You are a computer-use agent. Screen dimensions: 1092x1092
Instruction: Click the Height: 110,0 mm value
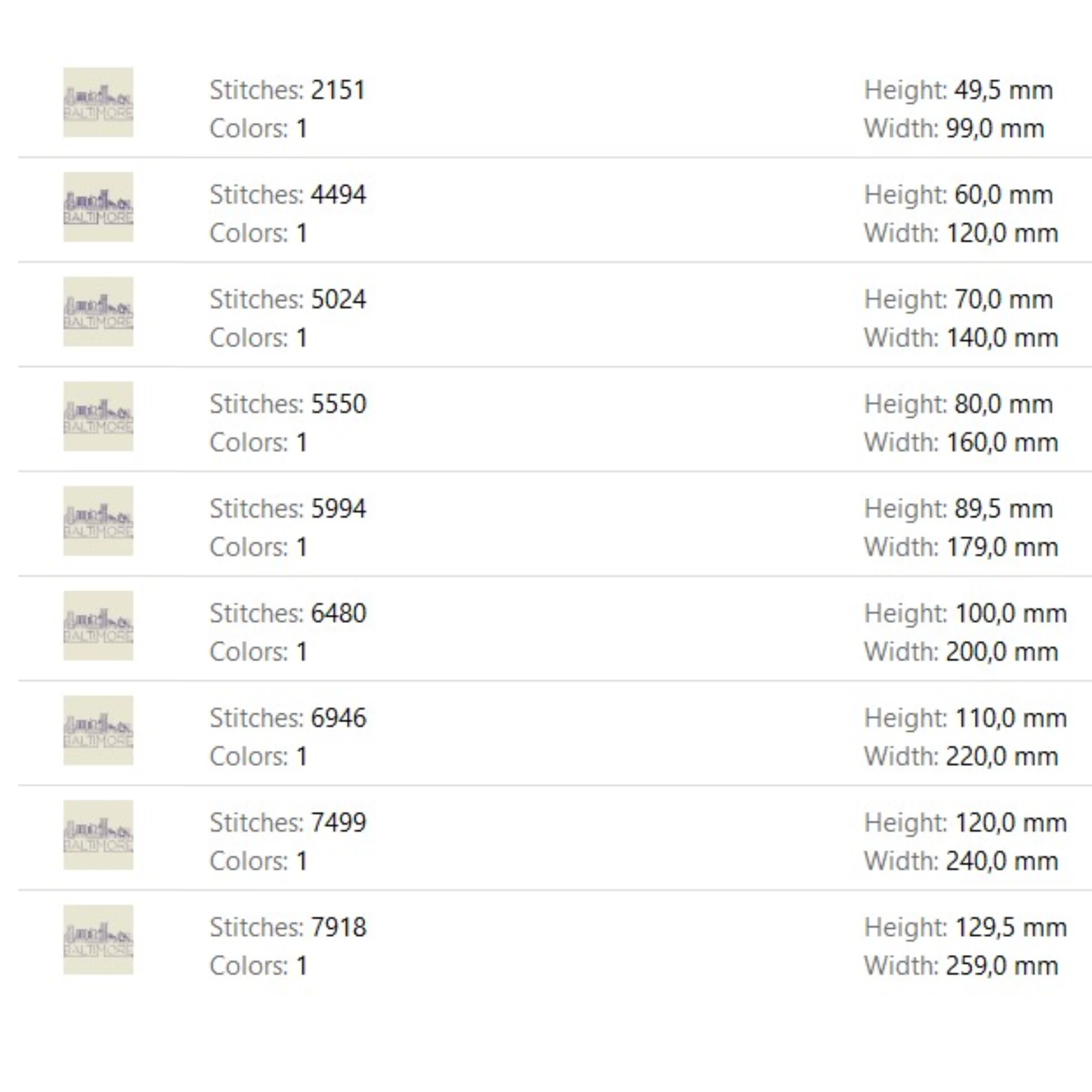point(965,719)
